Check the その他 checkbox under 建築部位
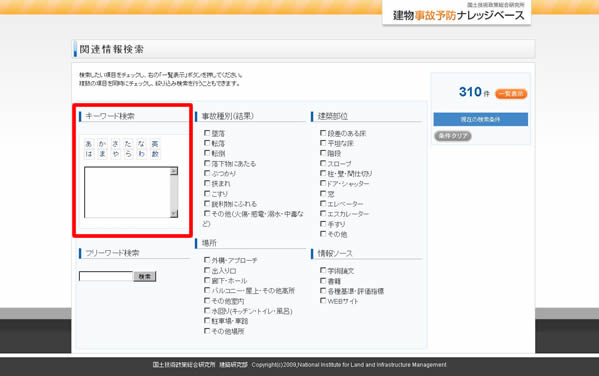Image resolution: width=599 pixels, height=376 pixels. tap(323, 233)
